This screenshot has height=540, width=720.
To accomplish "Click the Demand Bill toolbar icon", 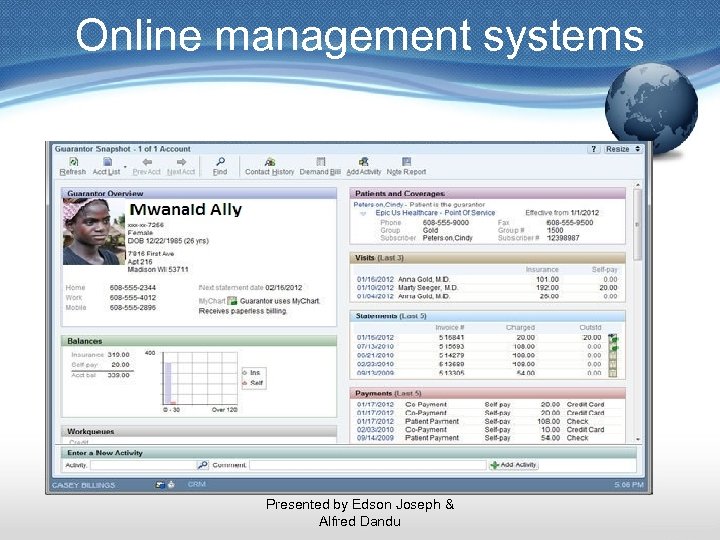I will coord(321,162).
